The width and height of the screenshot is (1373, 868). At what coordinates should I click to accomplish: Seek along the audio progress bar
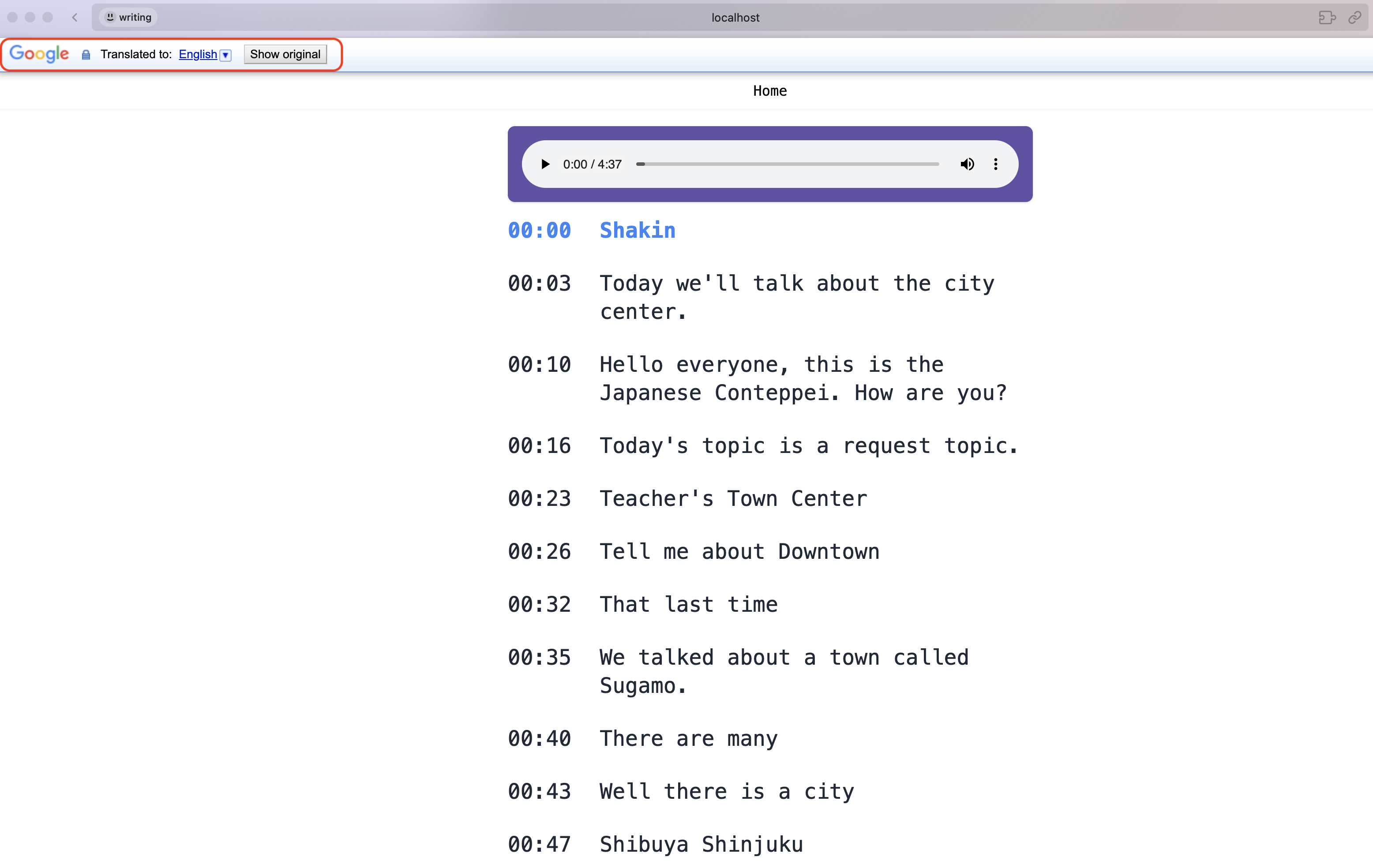(788, 164)
